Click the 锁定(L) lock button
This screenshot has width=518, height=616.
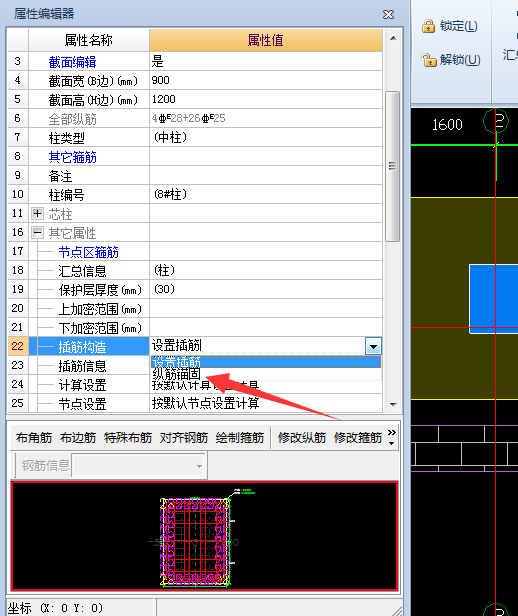point(450,26)
